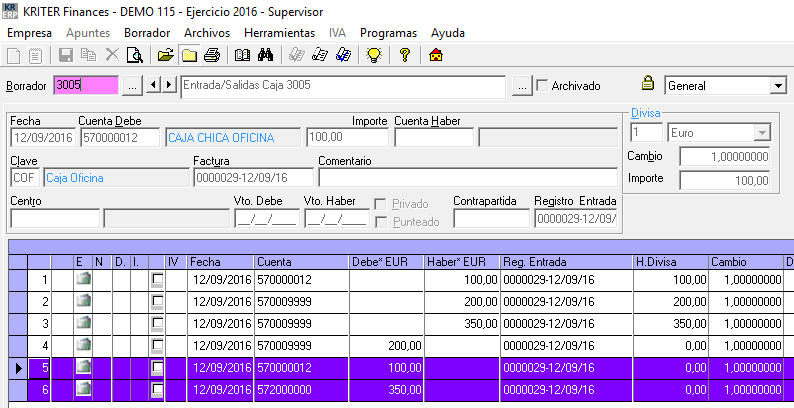Click the closed yellow folder icon

189,55
